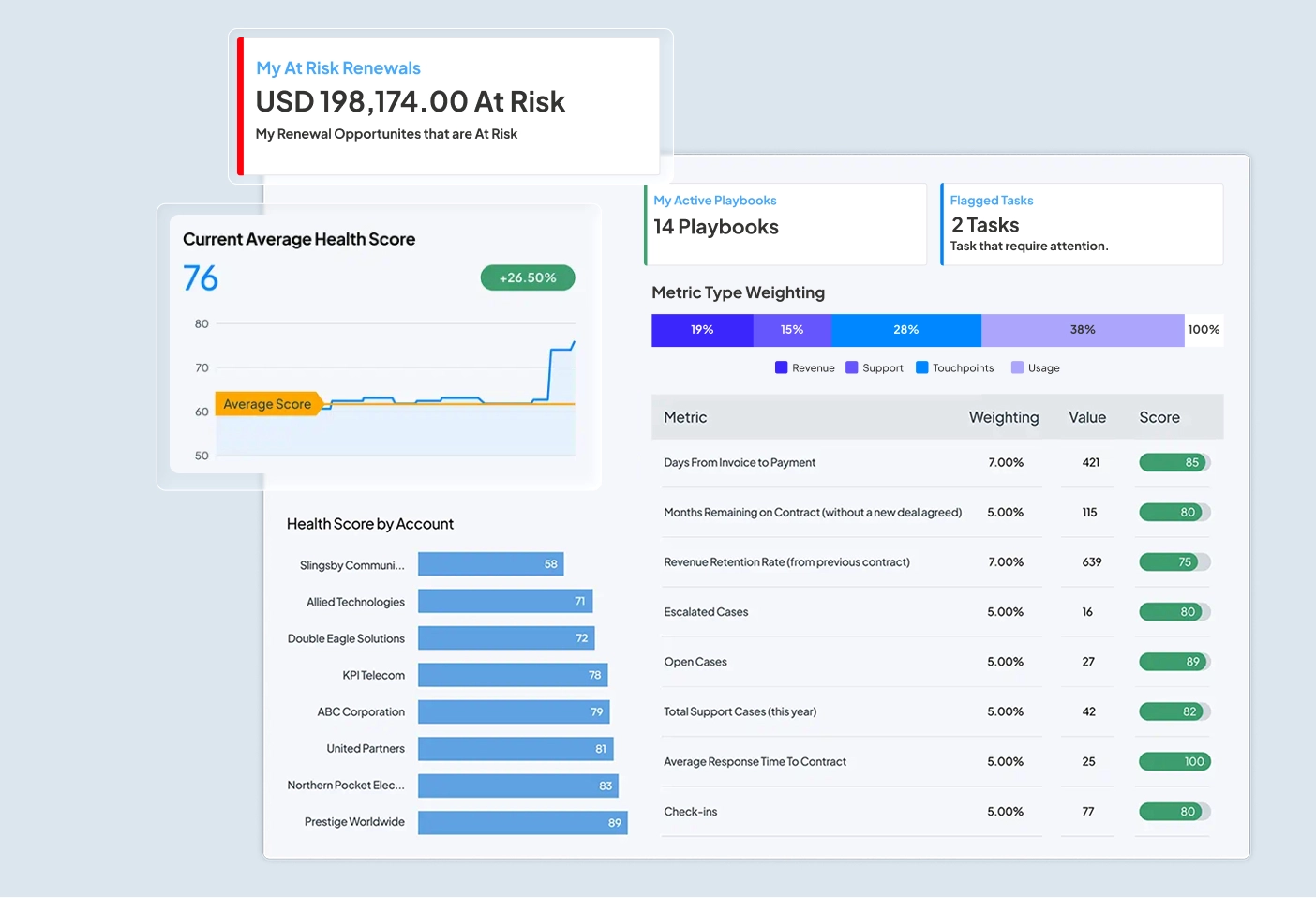Sort by the Score column header
Screen dimensions: 1316x898
tap(1159, 417)
